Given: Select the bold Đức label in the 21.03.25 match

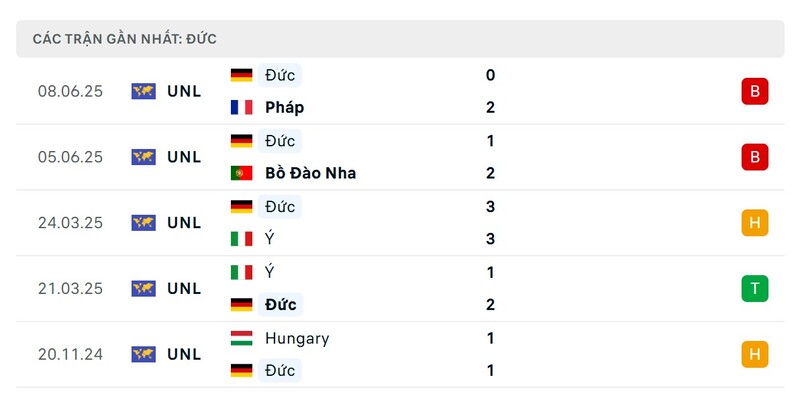Looking at the screenshot, I should [280, 305].
